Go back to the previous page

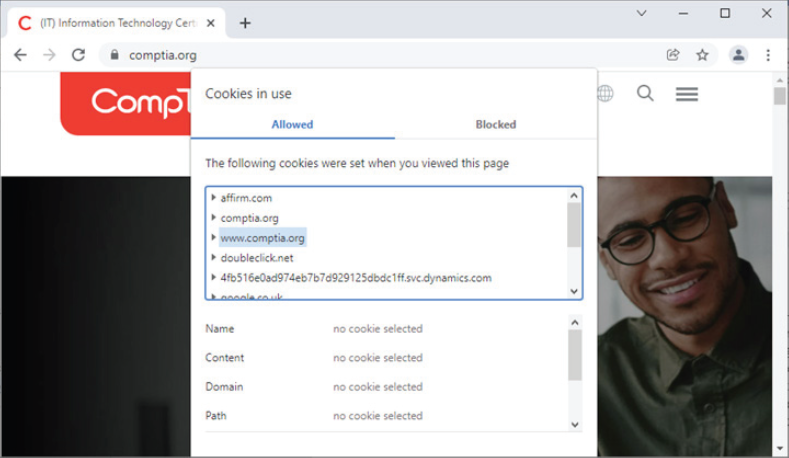click(x=20, y=55)
